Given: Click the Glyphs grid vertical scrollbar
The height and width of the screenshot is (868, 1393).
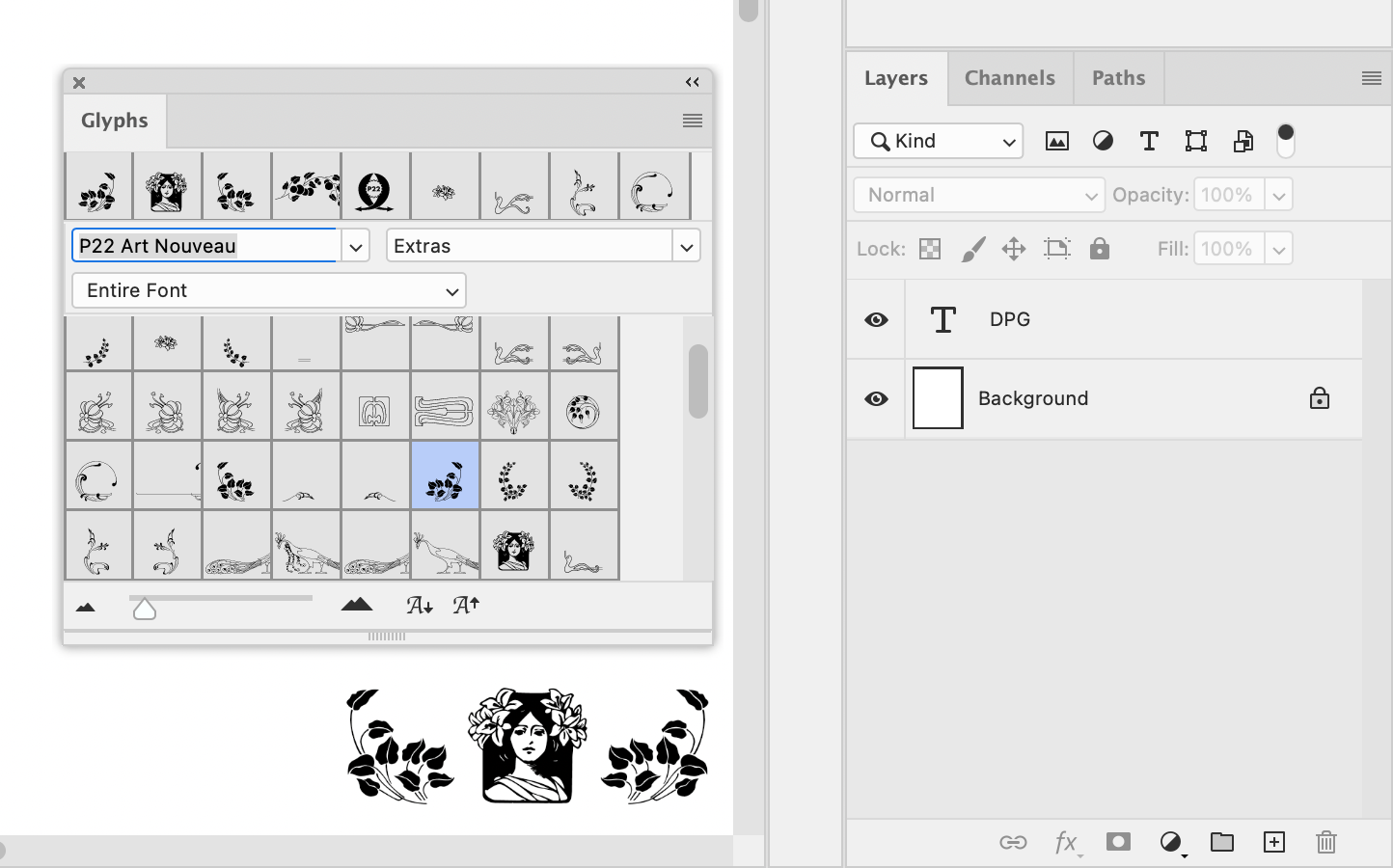Looking at the screenshot, I should pos(698,381).
